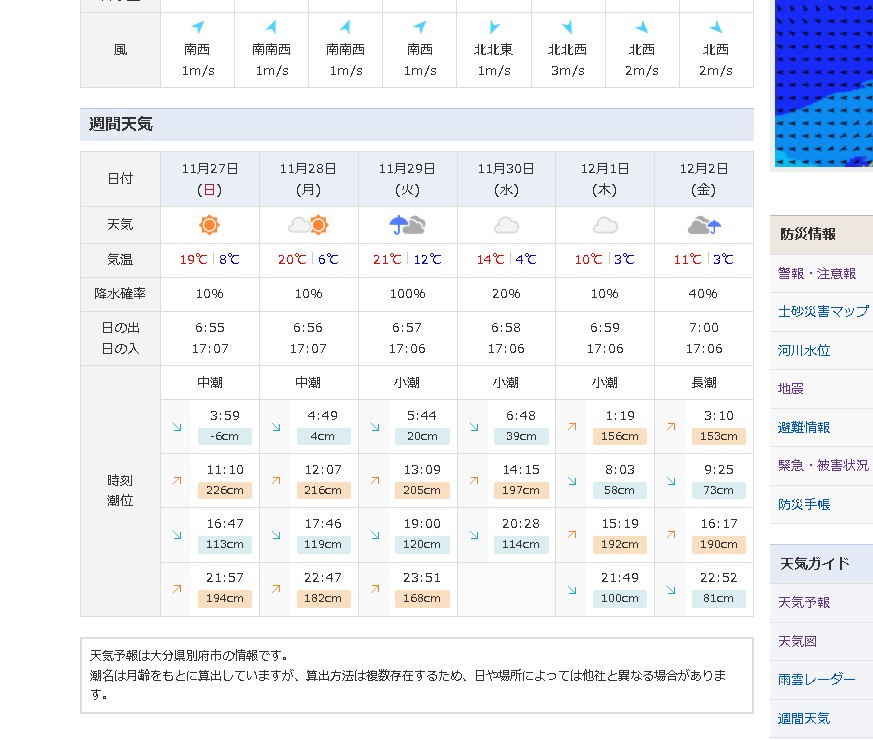Click the 226cm high tide badge

224,490
